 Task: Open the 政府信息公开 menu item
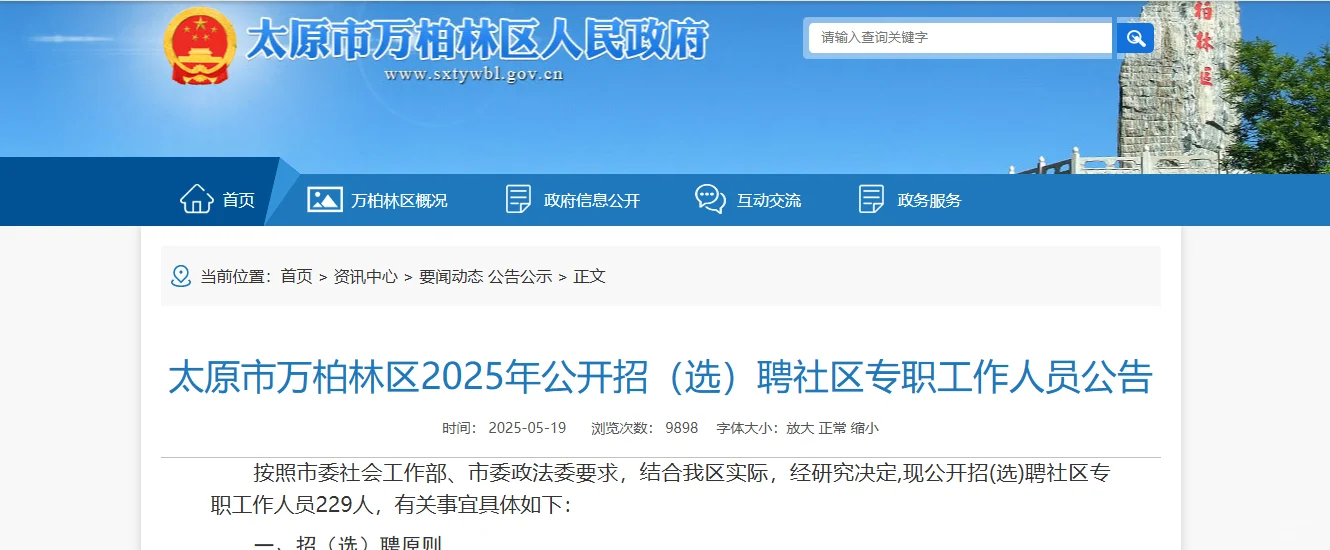(x=592, y=200)
